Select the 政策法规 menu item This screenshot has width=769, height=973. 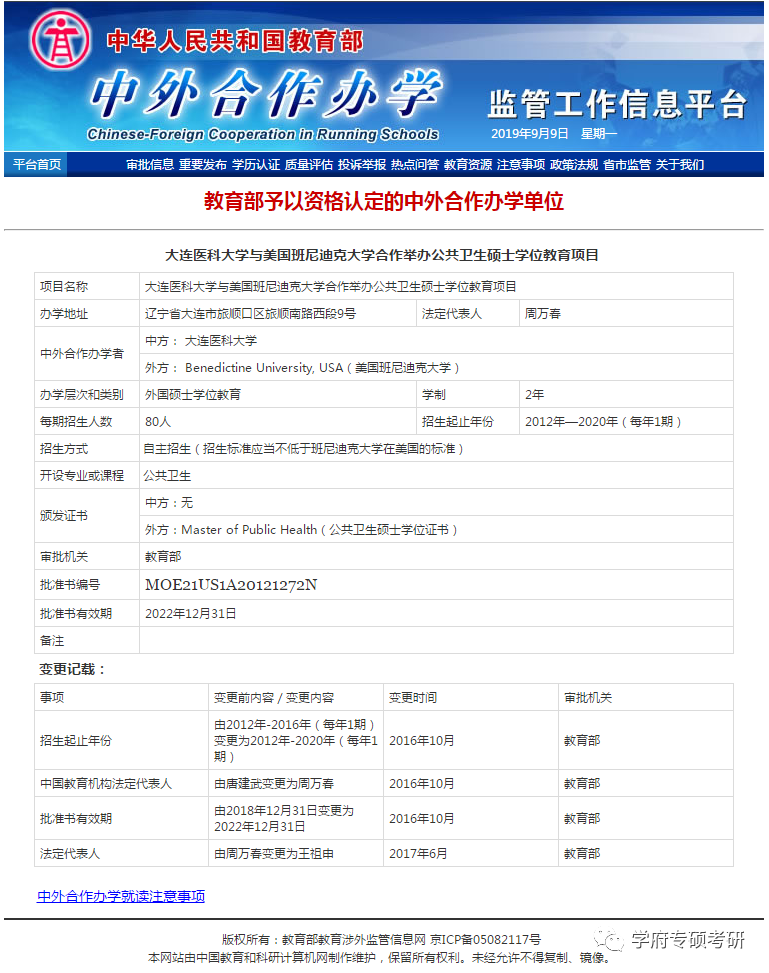pos(574,164)
